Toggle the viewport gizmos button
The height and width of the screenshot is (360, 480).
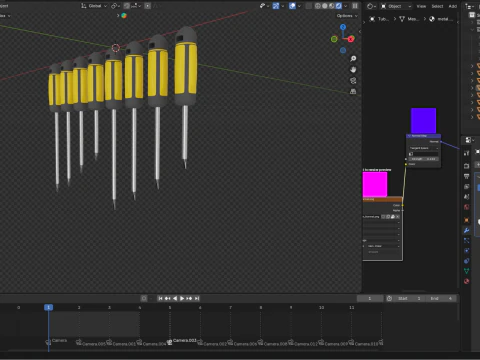pyautogui.click(x=276, y=6)
